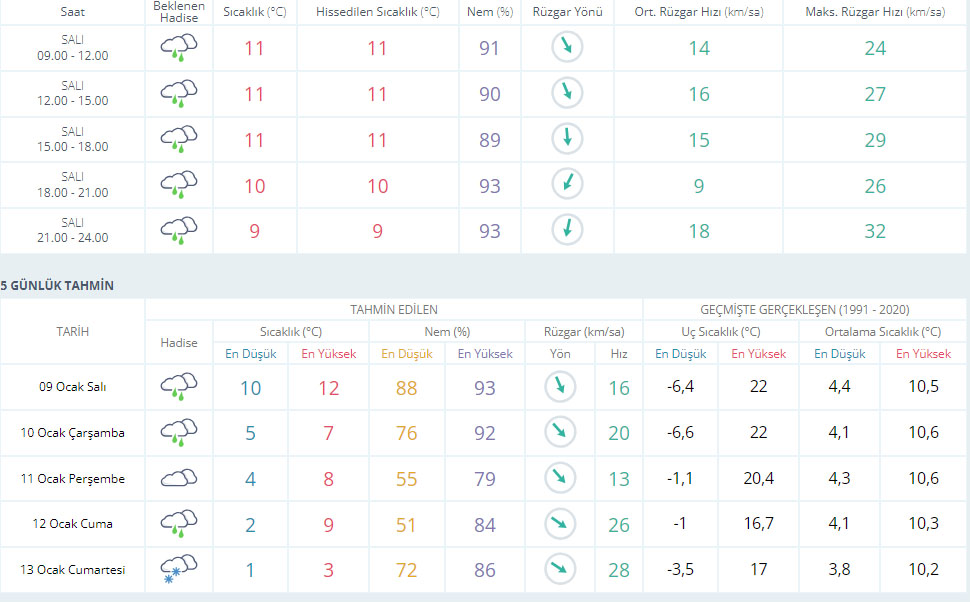This screenshot has height=602, width=970.
Task: Select the 11 Ocak Perşembe date cell
Action: click(73, 479)
